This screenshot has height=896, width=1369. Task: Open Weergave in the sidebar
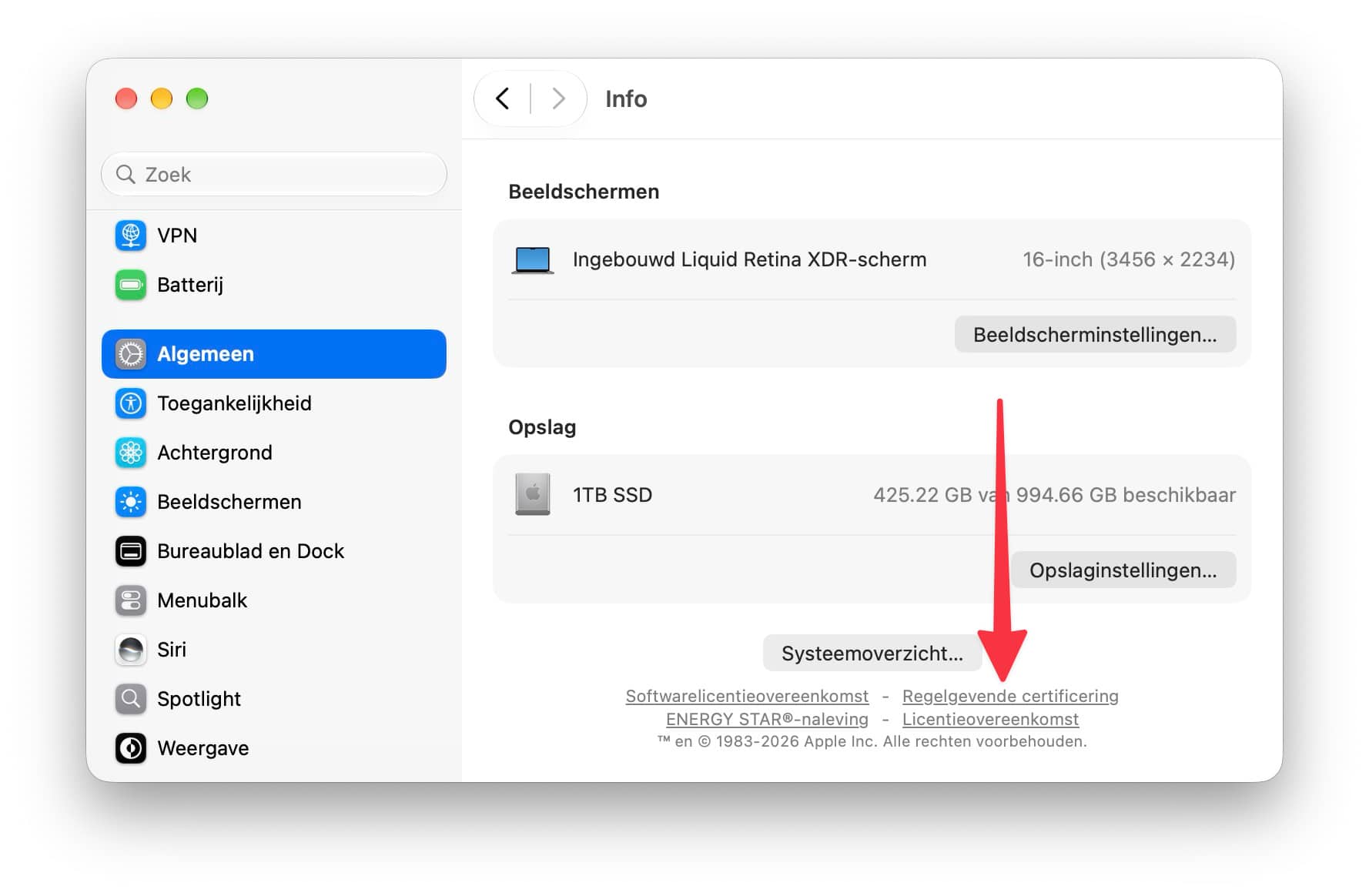(x=274, y=748)
